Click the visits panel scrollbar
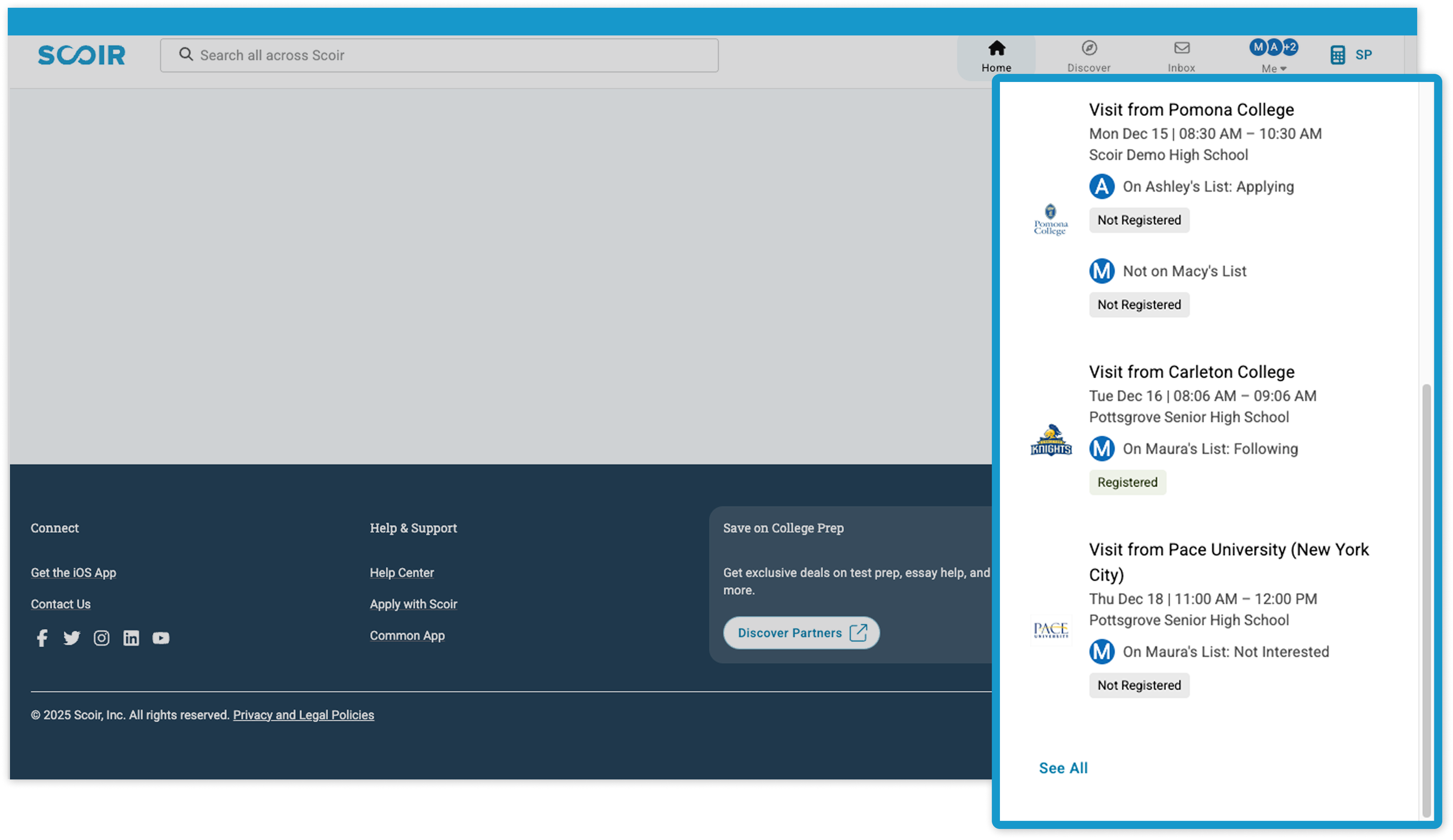 click(x=1426, y=600)
